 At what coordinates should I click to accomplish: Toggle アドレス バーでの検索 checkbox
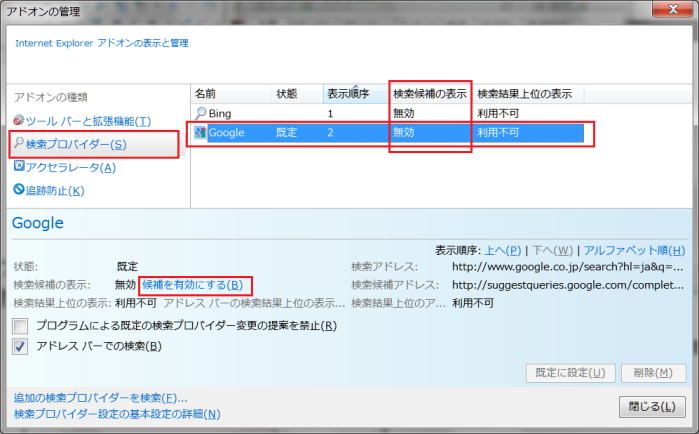pos(20,346)
